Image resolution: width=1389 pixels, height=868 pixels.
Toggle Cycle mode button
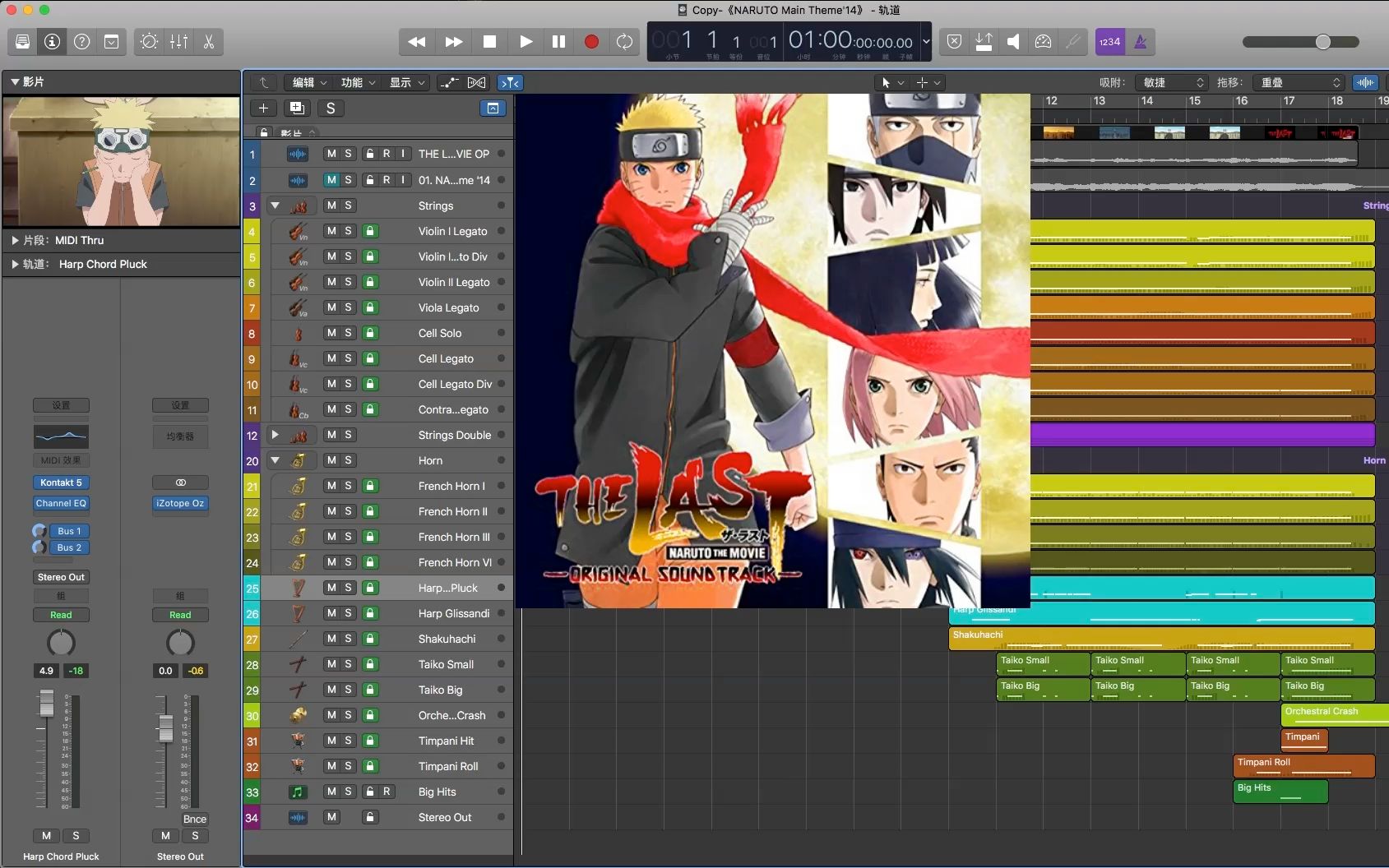click(x=625, y=42)
